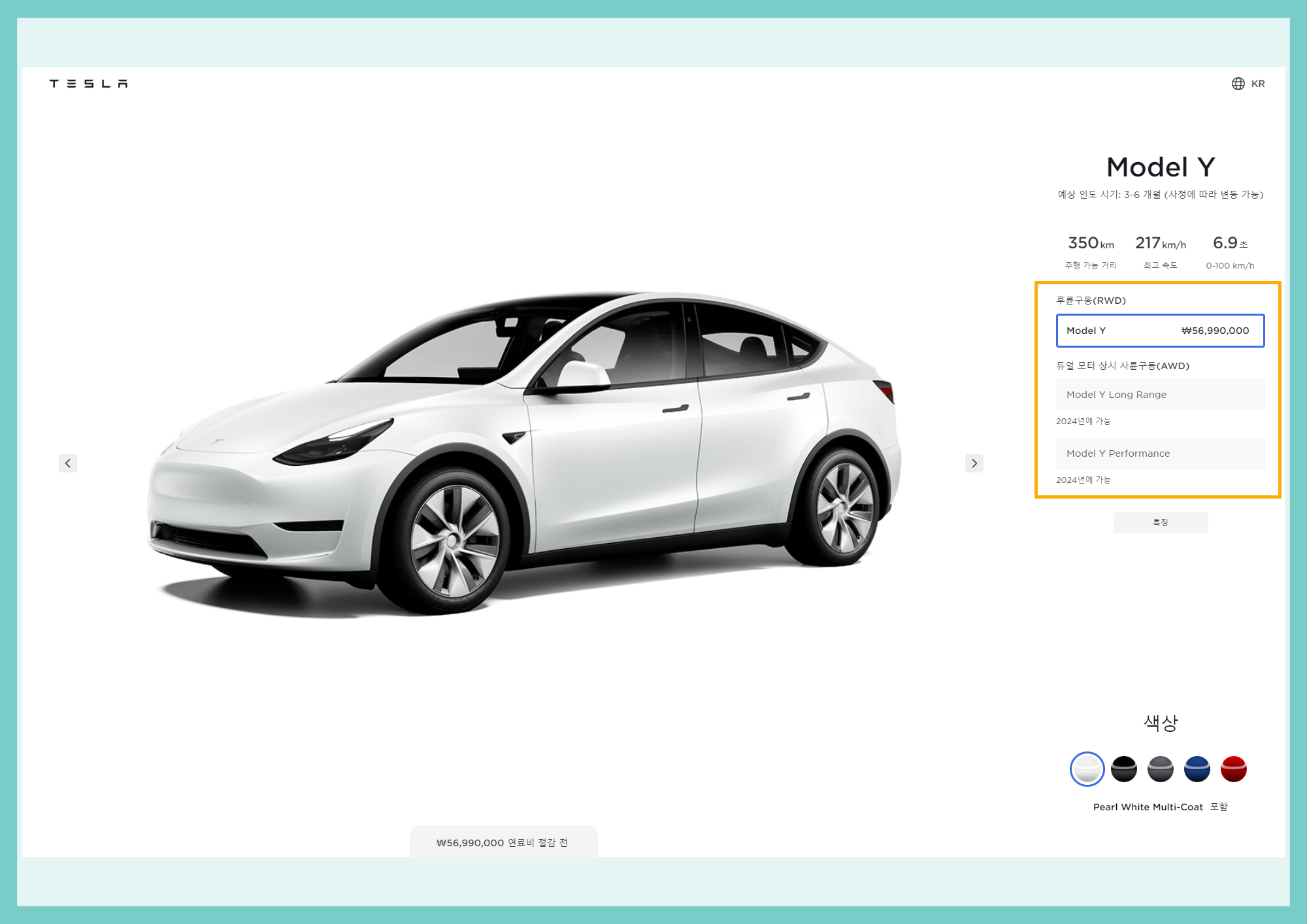Choose Midnight Silver gray color swatch

1161,769
